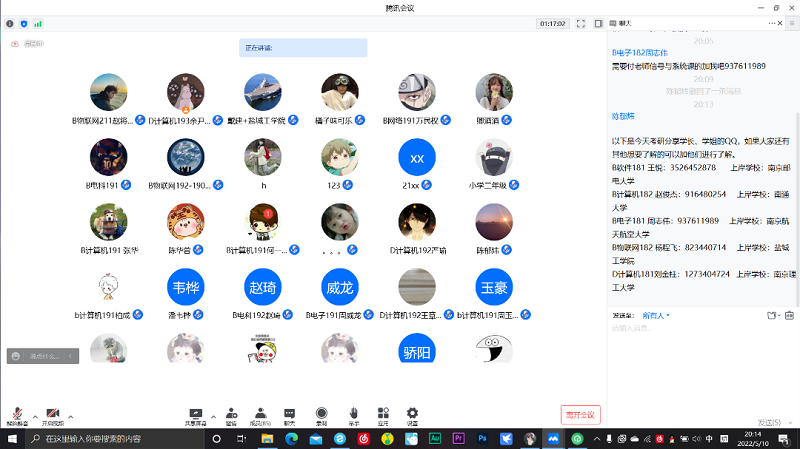Click the meeting info icon at top-left
Viewport: 800px width, 449px height.
(10, 22)
